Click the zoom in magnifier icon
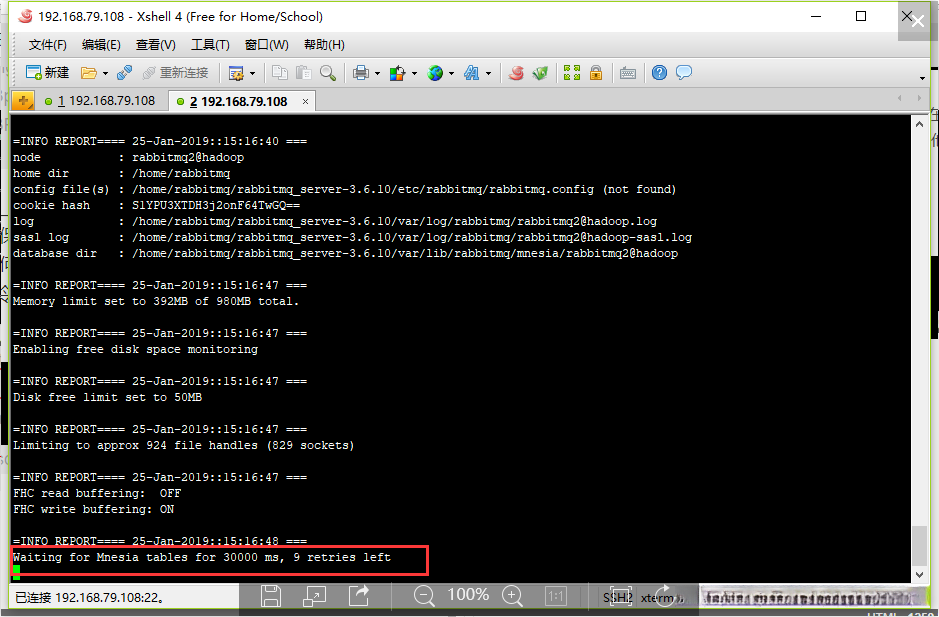This screenshot has width=939, height=617. point(513,596)
